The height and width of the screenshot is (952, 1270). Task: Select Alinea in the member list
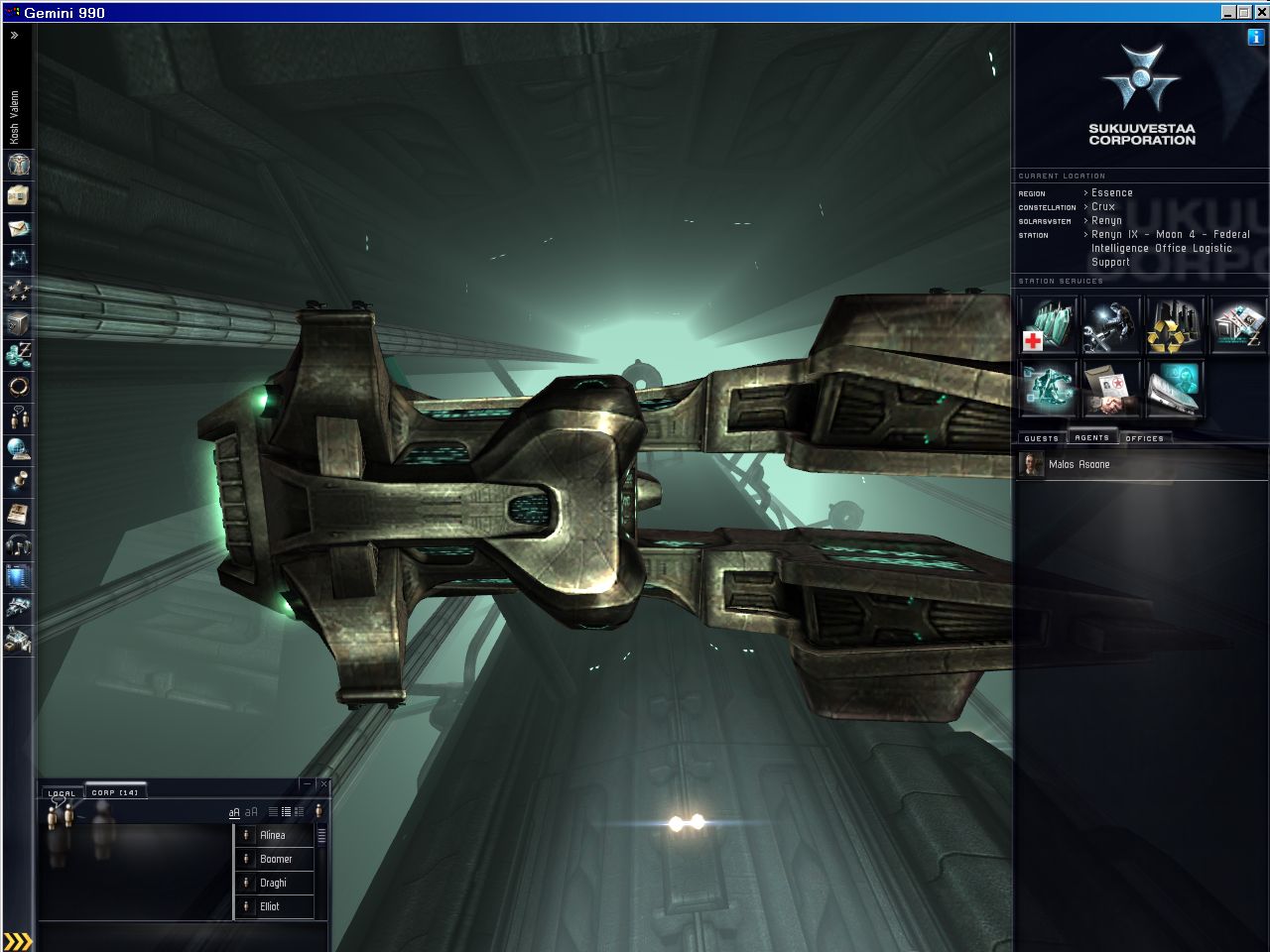275,835
